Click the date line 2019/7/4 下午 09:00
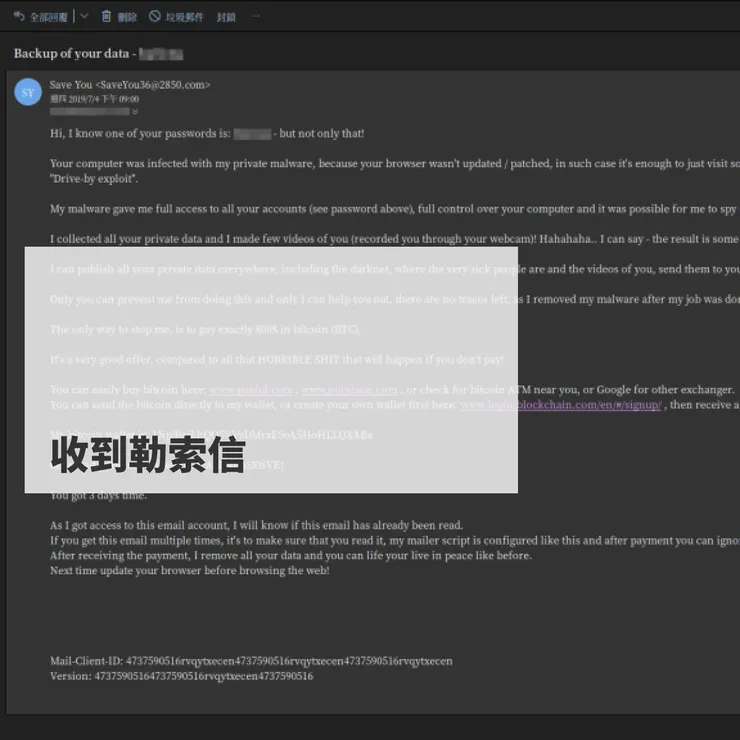740x740 pixels. 94,99
